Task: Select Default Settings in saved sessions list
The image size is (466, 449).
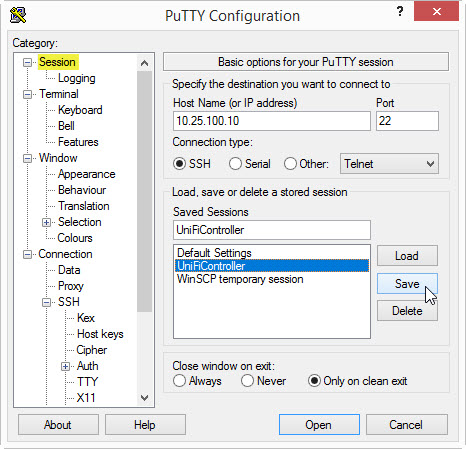Action: pyautogui.click(x=214, y=253)
